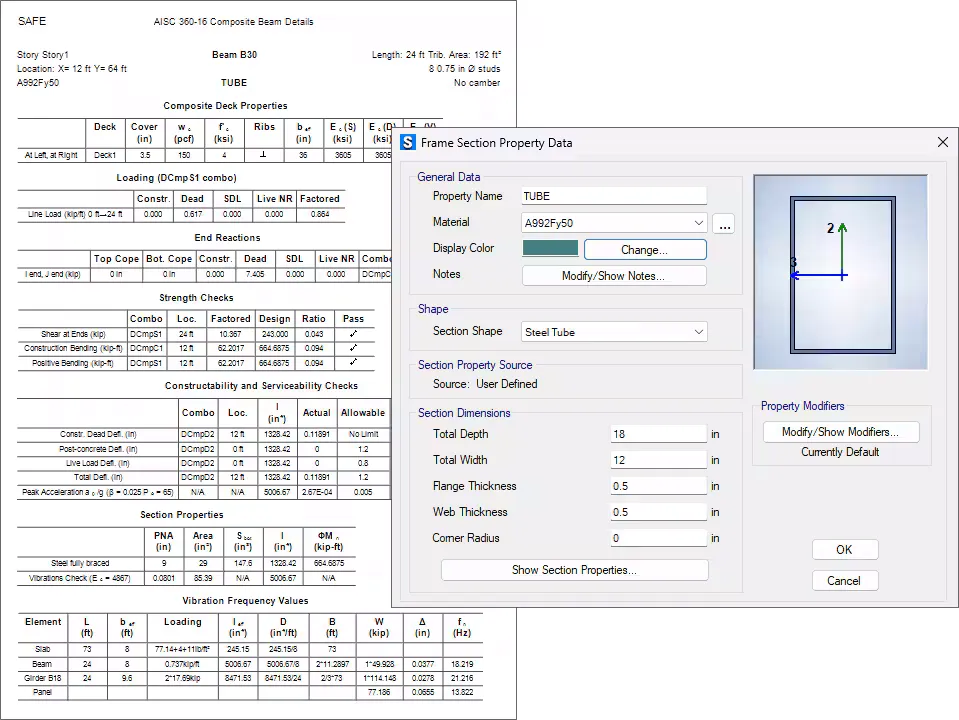Close the Frame Section Property Data dialog
Viewport: 959px width, 720px height.
pos(942,142)
